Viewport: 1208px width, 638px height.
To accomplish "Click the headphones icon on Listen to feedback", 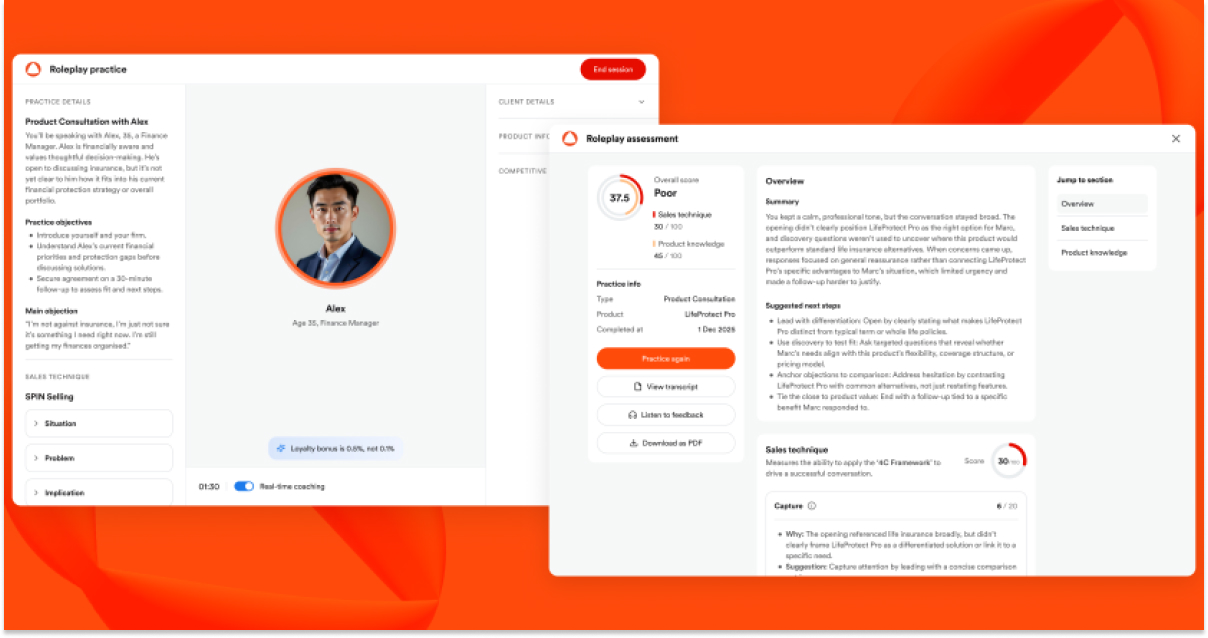I will point(632,415).
